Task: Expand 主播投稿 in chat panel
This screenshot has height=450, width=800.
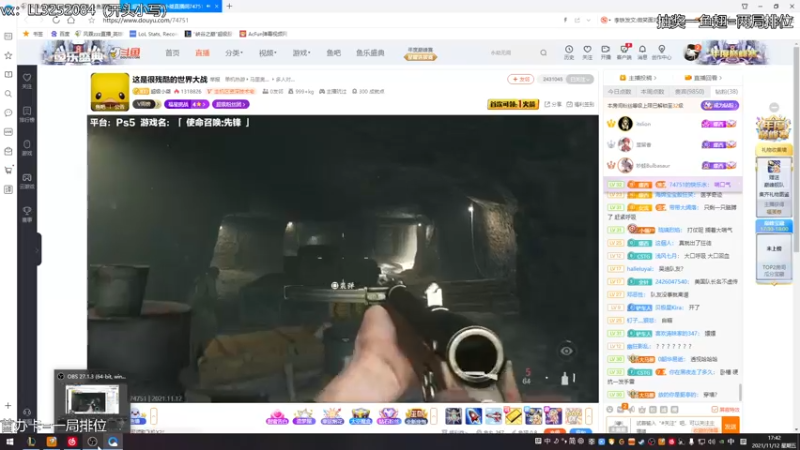Action: (x=638, y=78)
